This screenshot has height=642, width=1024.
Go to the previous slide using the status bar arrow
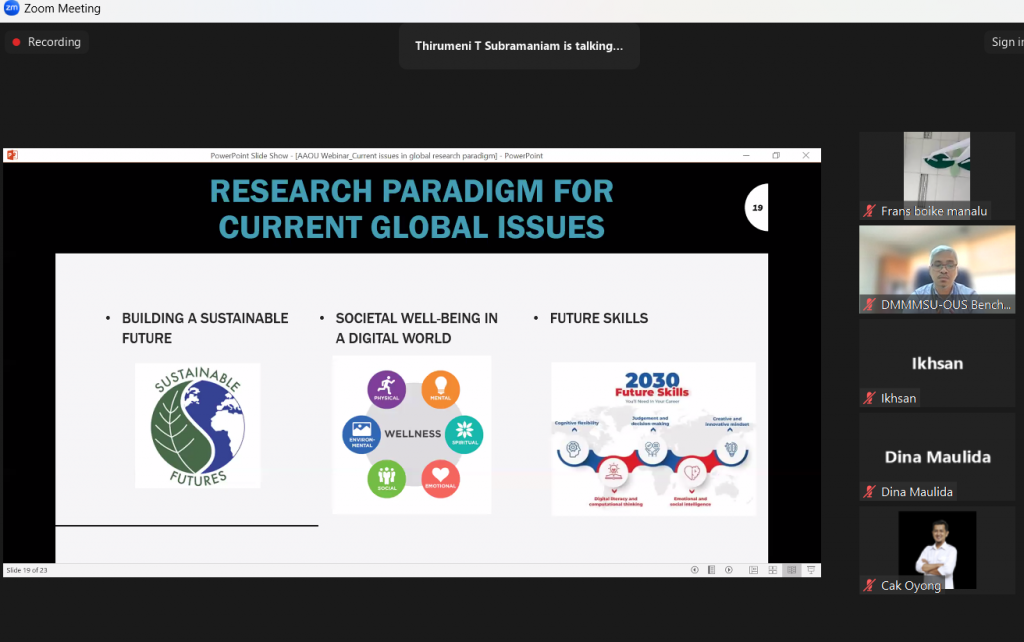694,570
